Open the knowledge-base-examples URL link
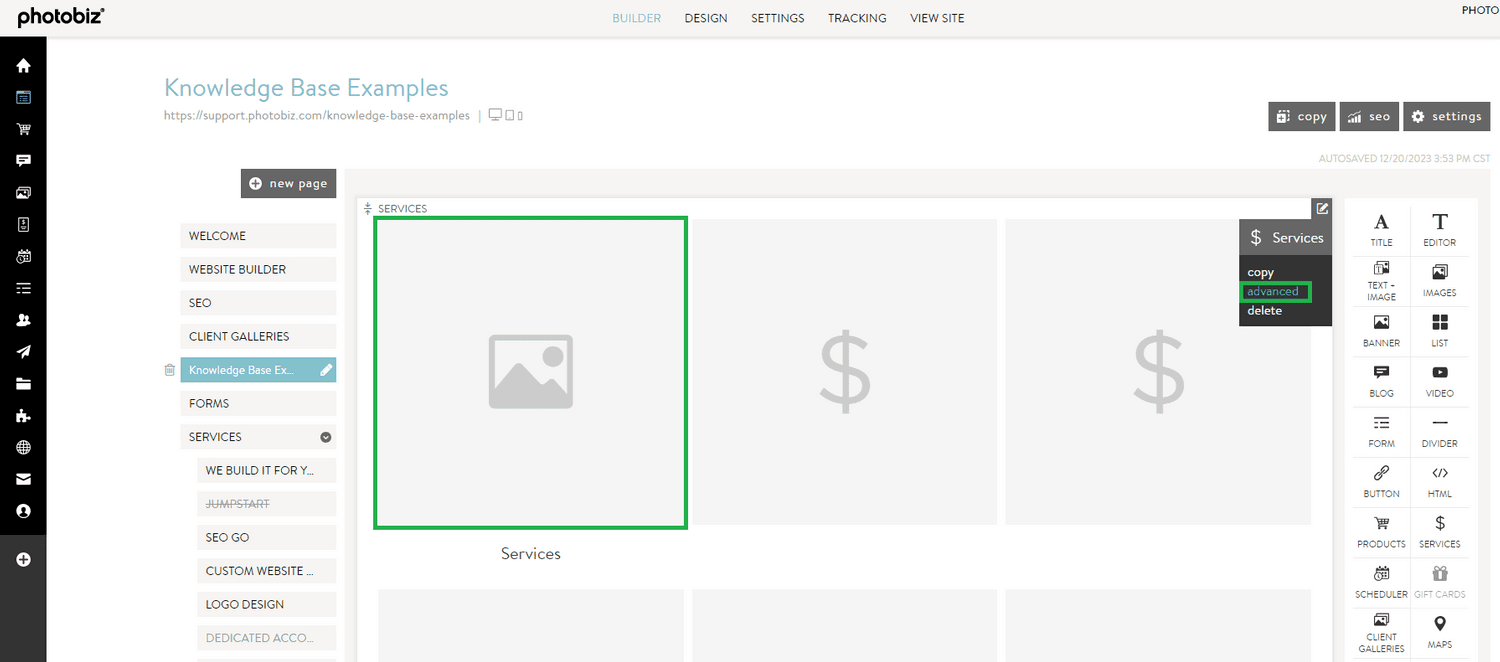 coord(316,116)
